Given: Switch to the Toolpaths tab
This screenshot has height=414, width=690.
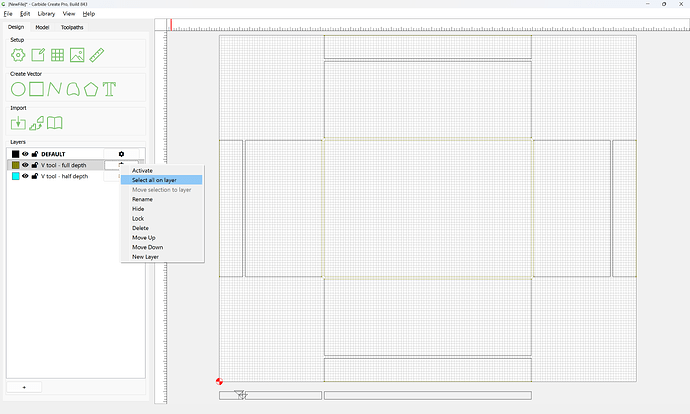Looking at the screenshot, I should coord(72,27).
